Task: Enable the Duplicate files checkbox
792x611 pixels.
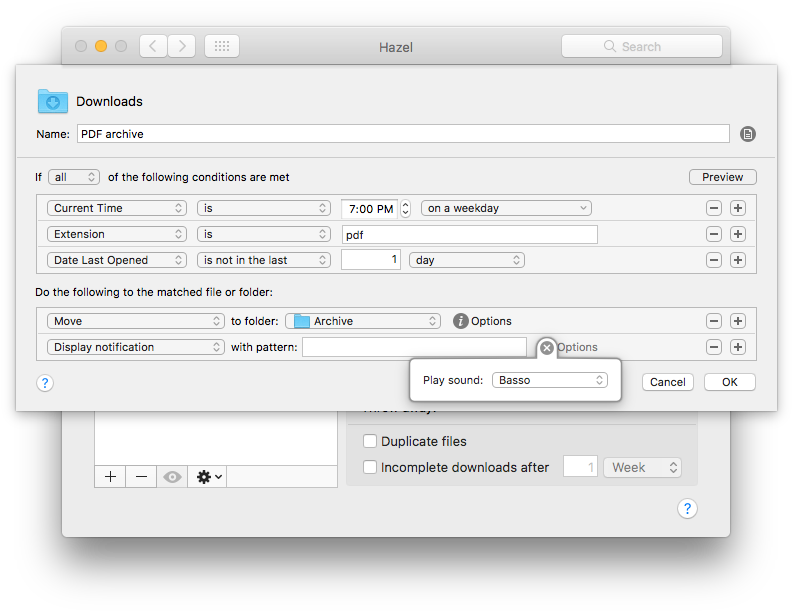Action: [x=370, y=441]
